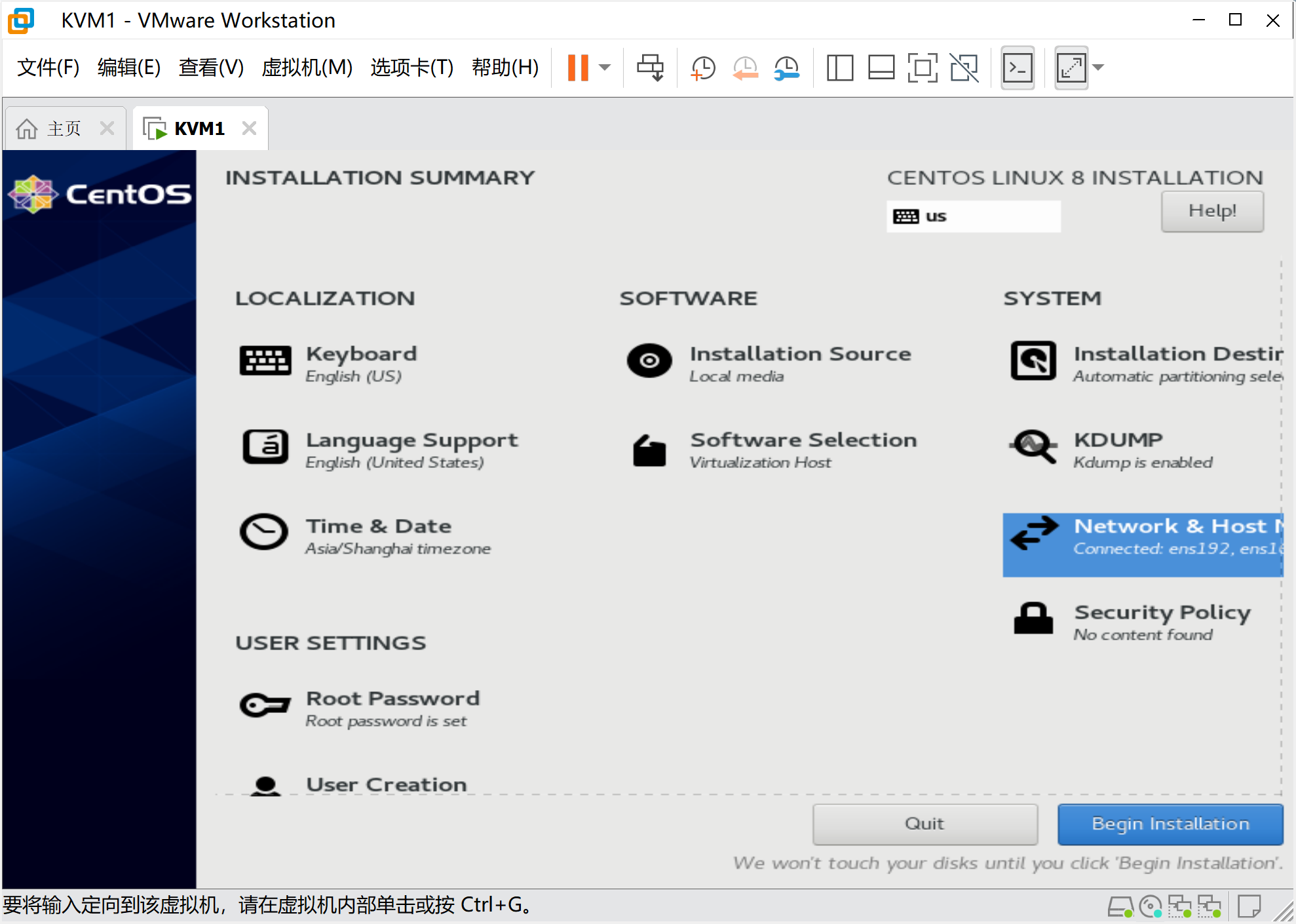This screenshot has height=924, width=1296.
Task: Open Network & Host Name arrows icon
Action: 1034,533
